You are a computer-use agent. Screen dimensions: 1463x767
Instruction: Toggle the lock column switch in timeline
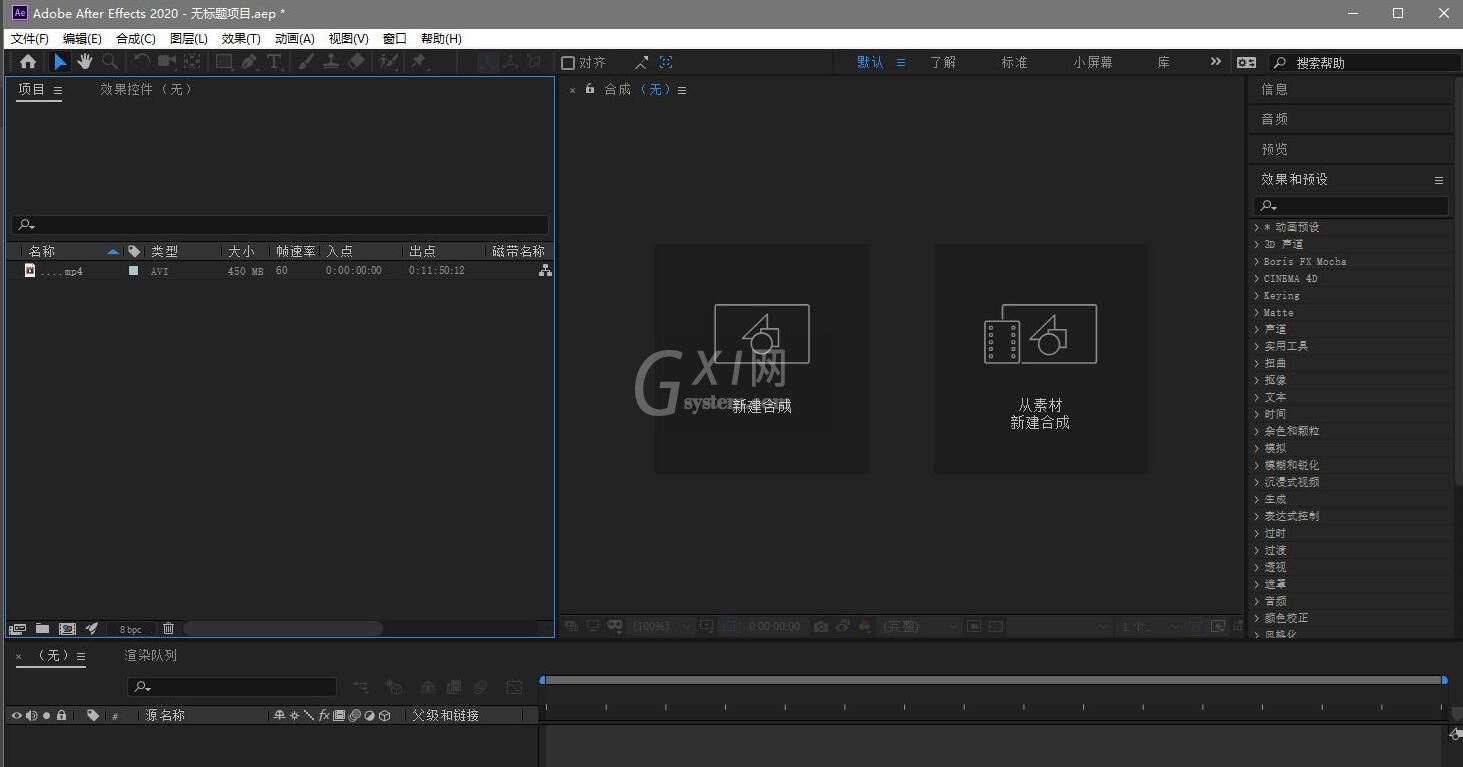tap(61, 715)
